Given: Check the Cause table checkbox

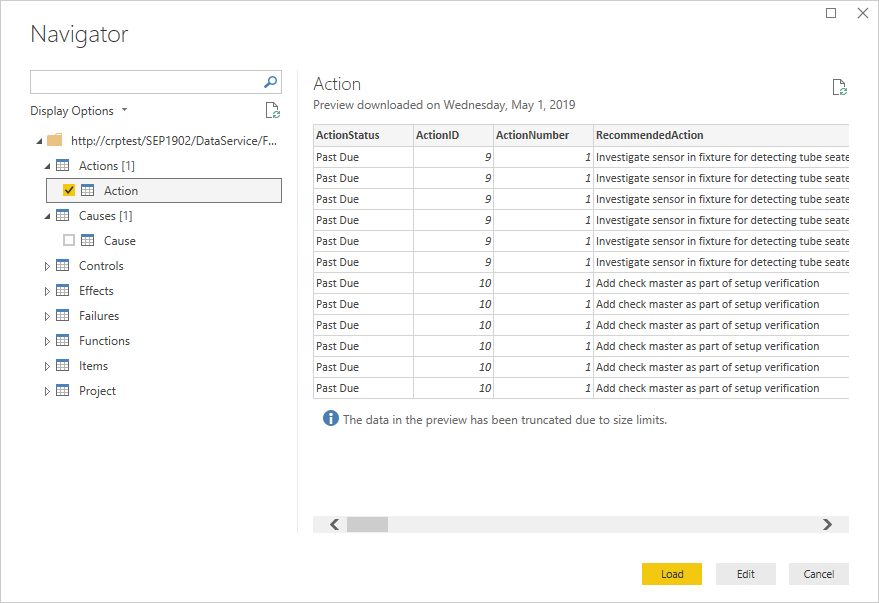Looking at the screenshot, I should coord(69,240).
